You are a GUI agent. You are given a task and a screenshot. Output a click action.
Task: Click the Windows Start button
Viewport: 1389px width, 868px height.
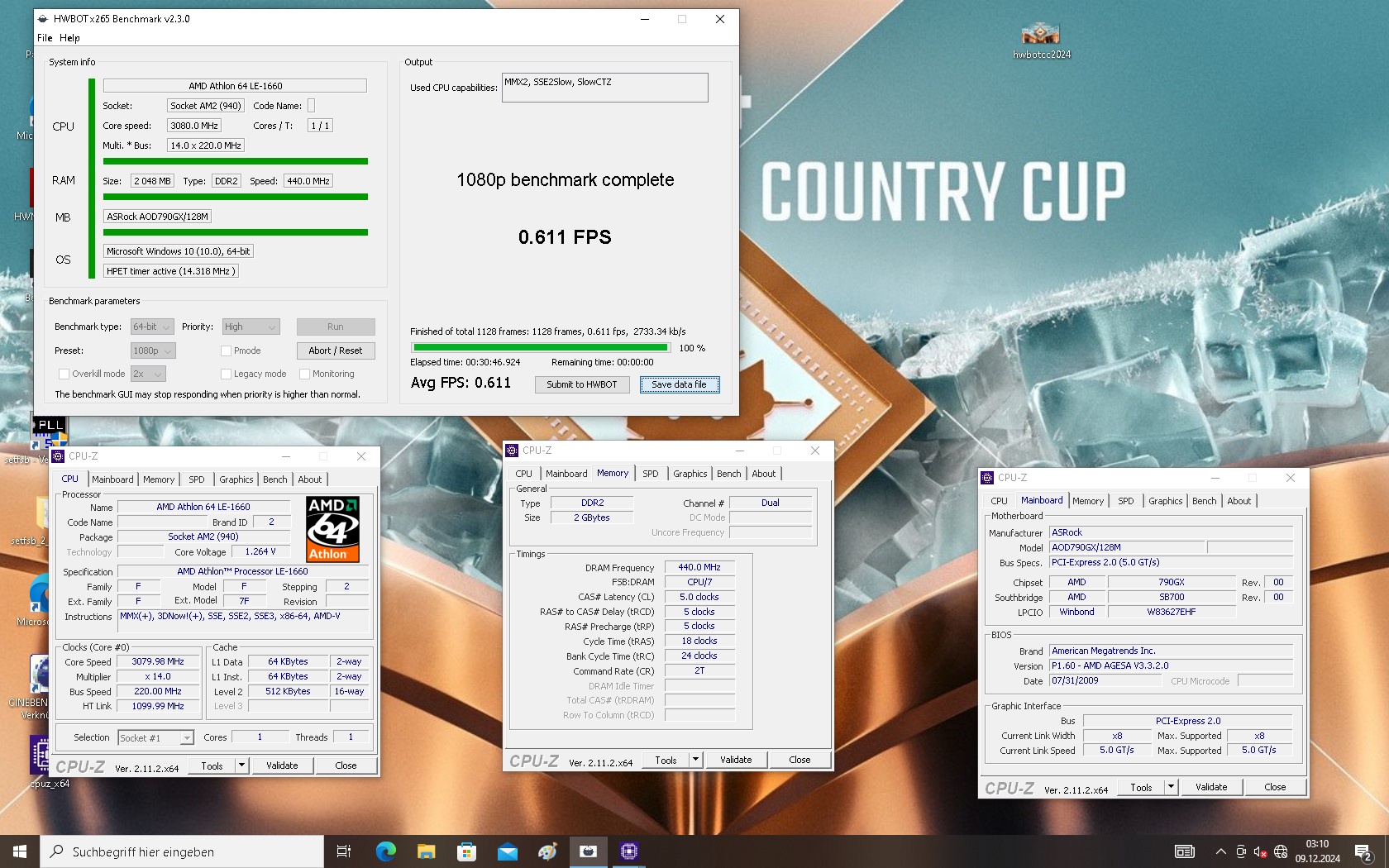[x=20, y=851]
